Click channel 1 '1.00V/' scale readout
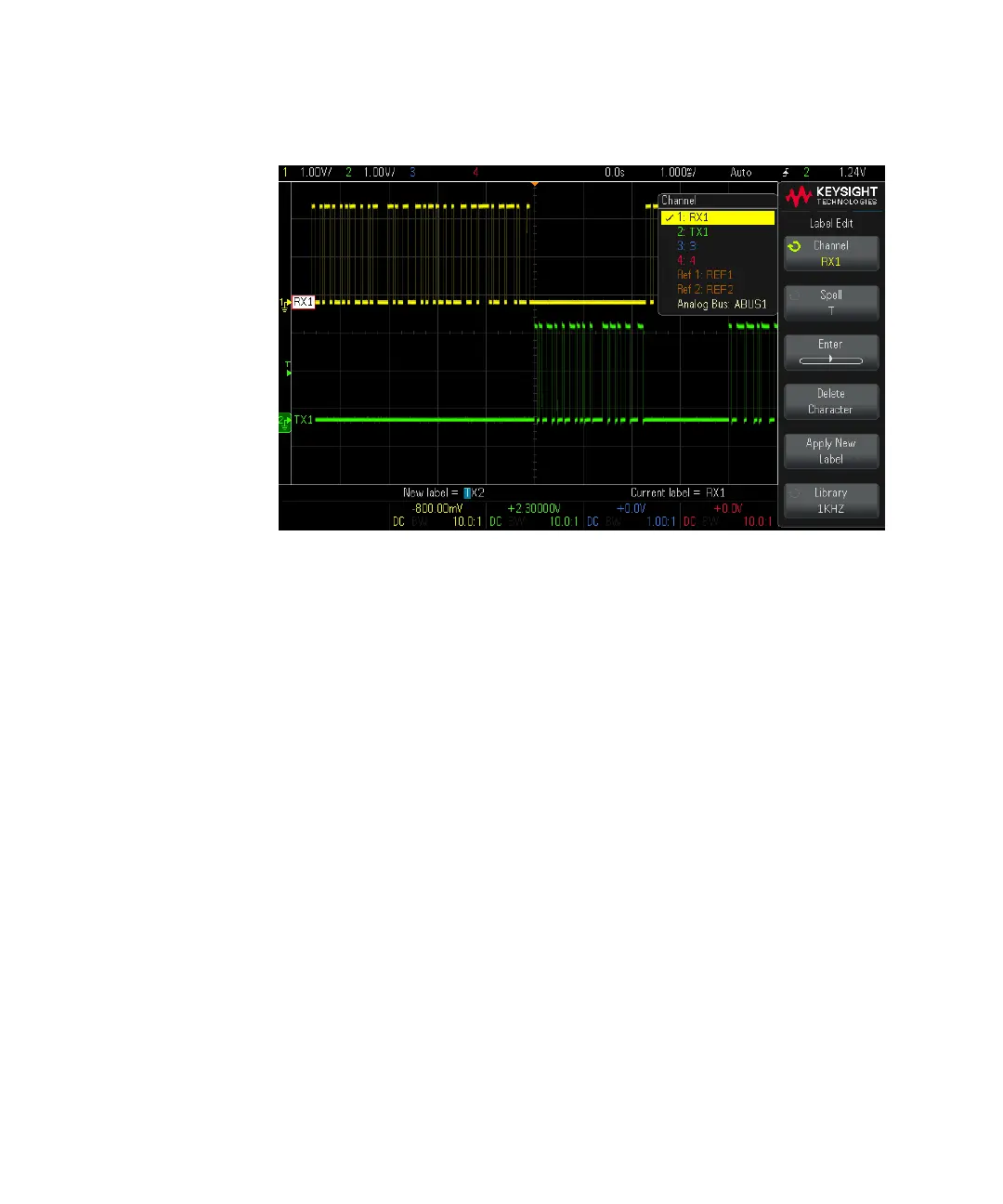Screen dimensions: 1003x1204 pos(316,173)
